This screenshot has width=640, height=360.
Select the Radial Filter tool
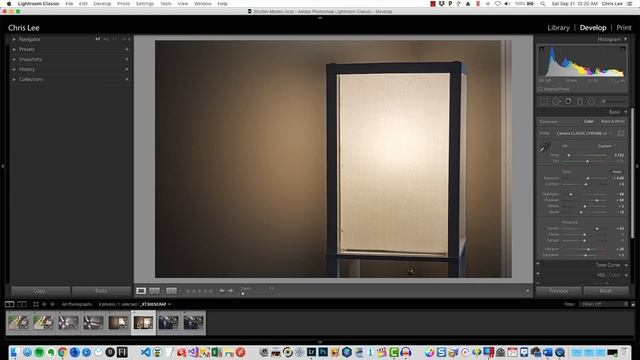[x=591, y=101]
